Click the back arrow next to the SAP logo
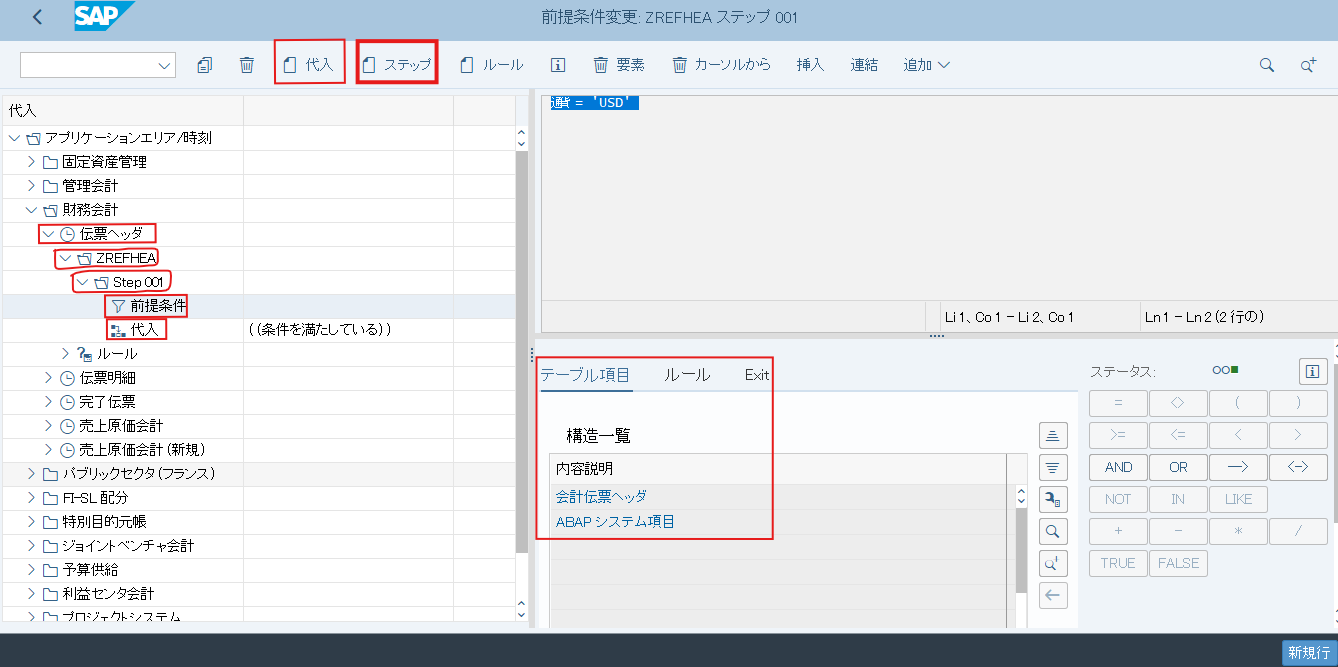This screenshot has height=667, width=1338. coord(38,17)
